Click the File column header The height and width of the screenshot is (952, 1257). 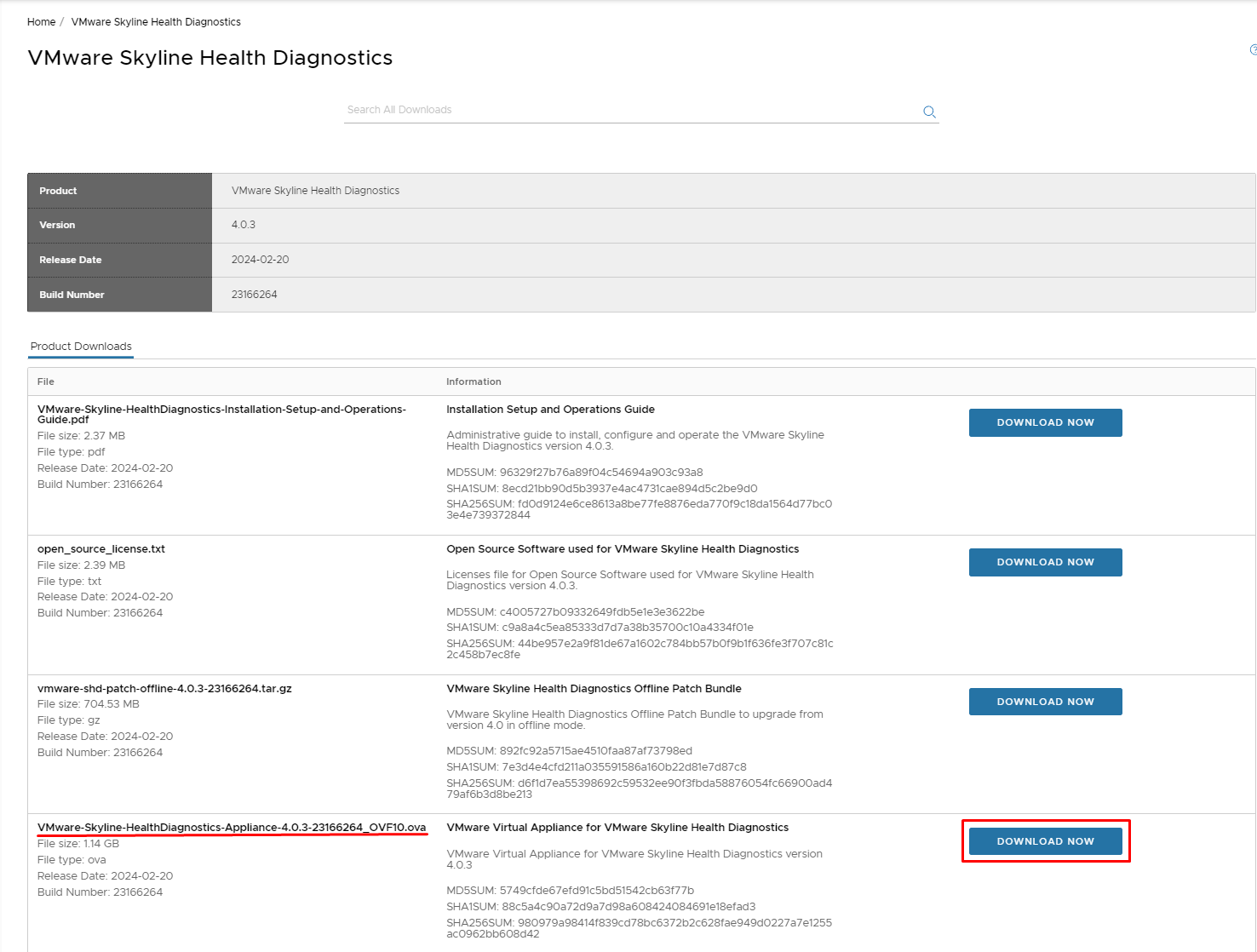(46, 381)
